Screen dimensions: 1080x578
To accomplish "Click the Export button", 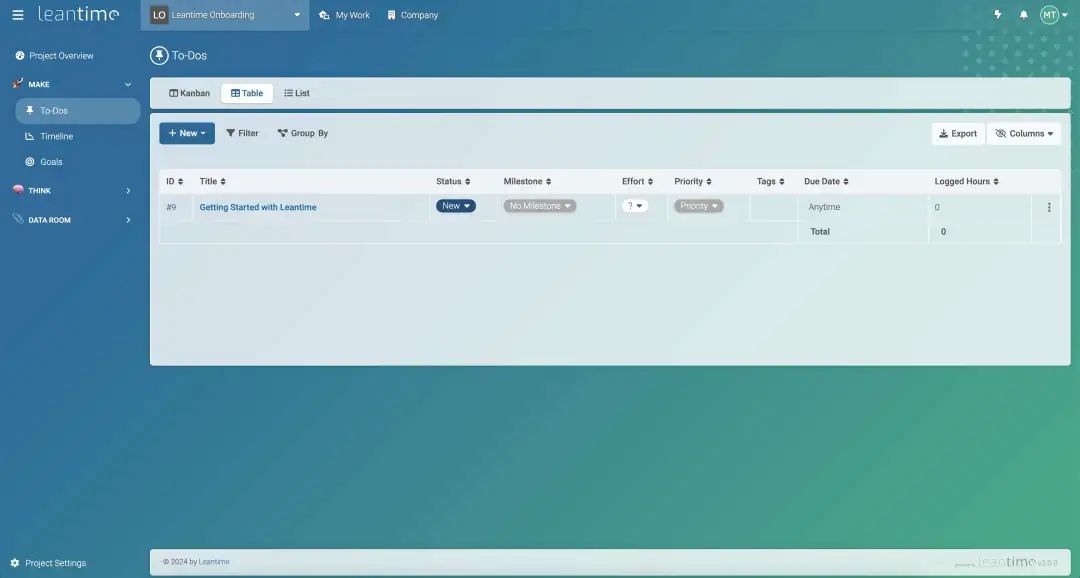I will tap(958, 133).
